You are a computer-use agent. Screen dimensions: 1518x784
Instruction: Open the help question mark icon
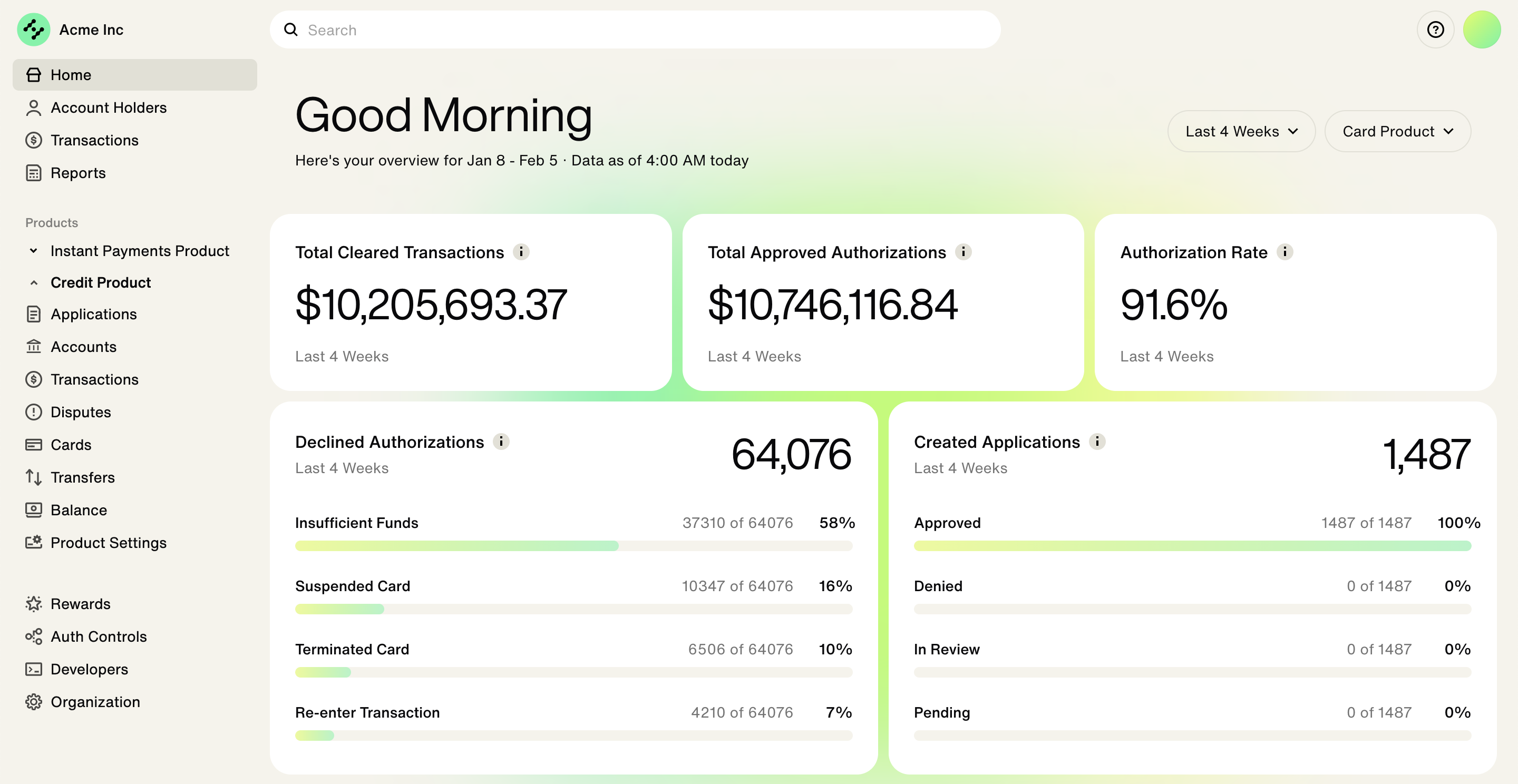click(x=1435, y=29)
